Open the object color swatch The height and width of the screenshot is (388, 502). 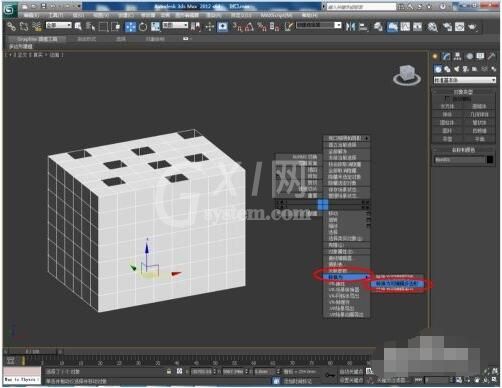click(x=490, y=160)
